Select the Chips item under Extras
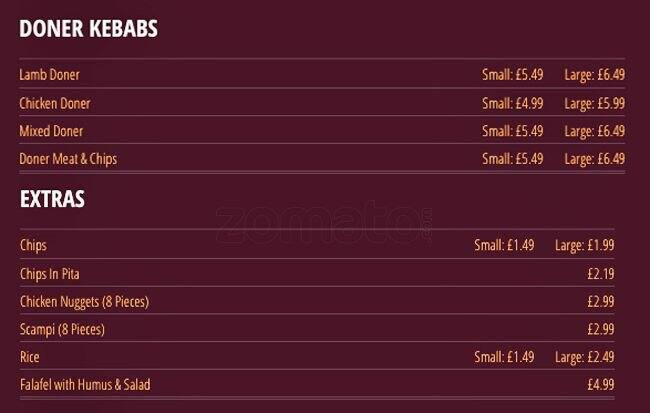 tap(33, 245)
